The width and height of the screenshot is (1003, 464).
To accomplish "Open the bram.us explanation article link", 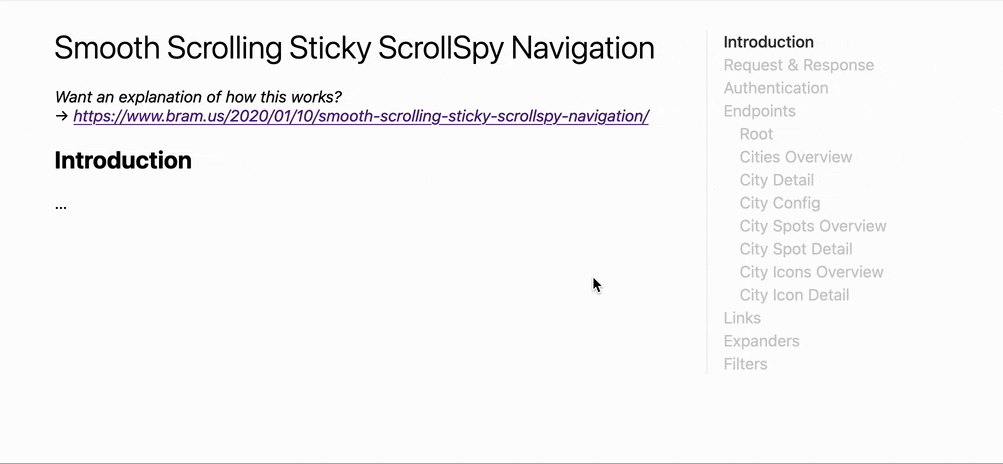I will click(361, 116).
